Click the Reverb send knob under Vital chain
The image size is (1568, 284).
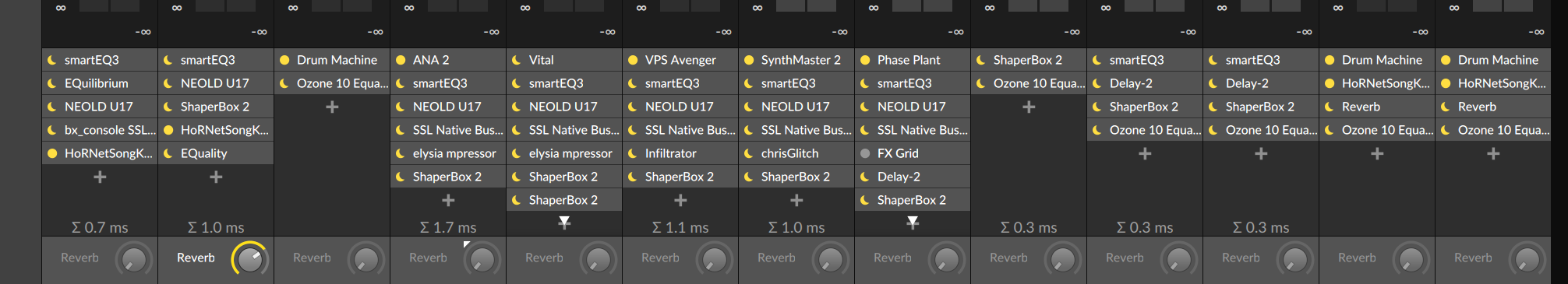click(x=598, y=259)
